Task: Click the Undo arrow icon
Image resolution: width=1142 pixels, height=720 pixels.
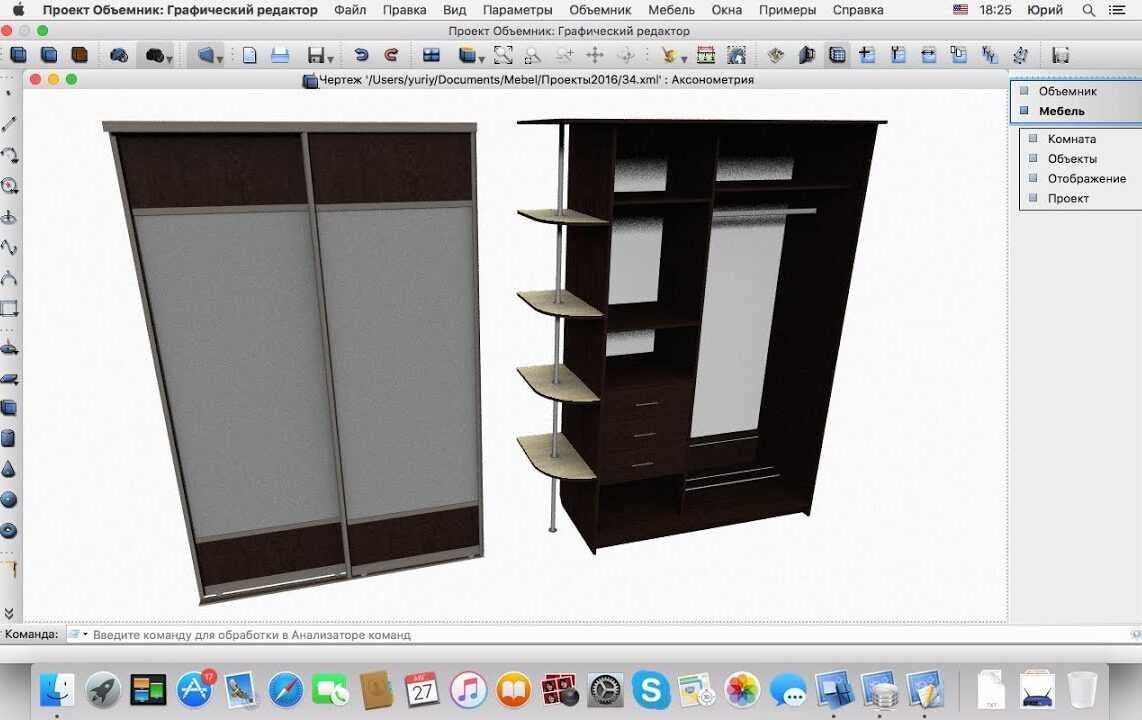Action: [361, 55]
